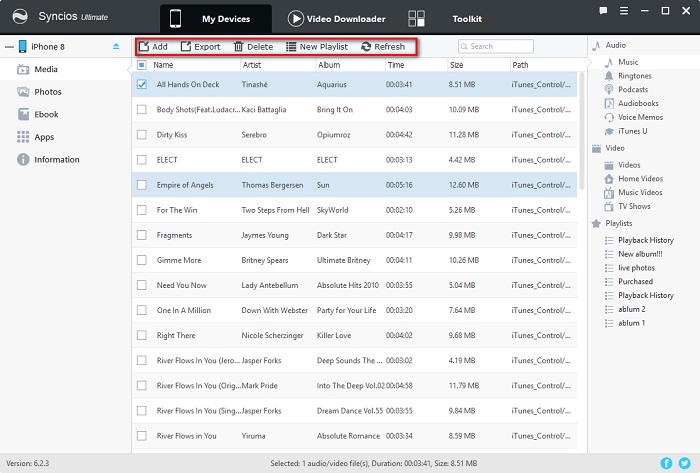Check the For The Win checkbox
Viewport: 700px width, 473px height.
[142, 210]
